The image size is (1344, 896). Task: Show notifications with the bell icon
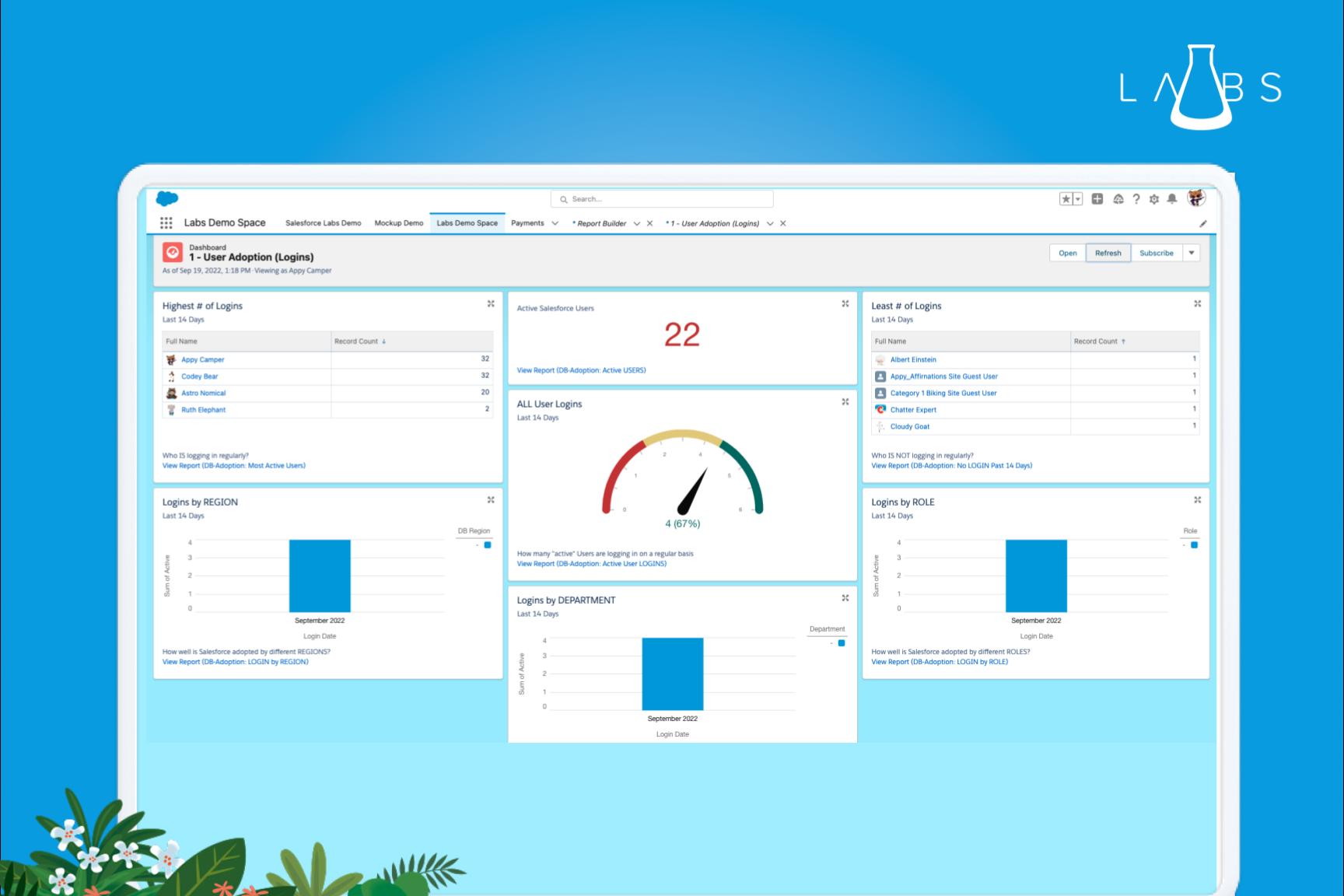[x=1172, y=199]
